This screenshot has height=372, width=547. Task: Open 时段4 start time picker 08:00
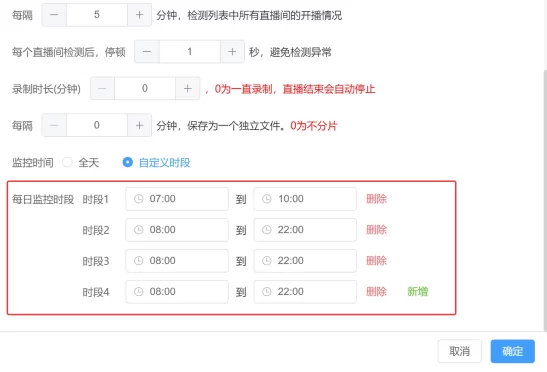coord(177,292)
